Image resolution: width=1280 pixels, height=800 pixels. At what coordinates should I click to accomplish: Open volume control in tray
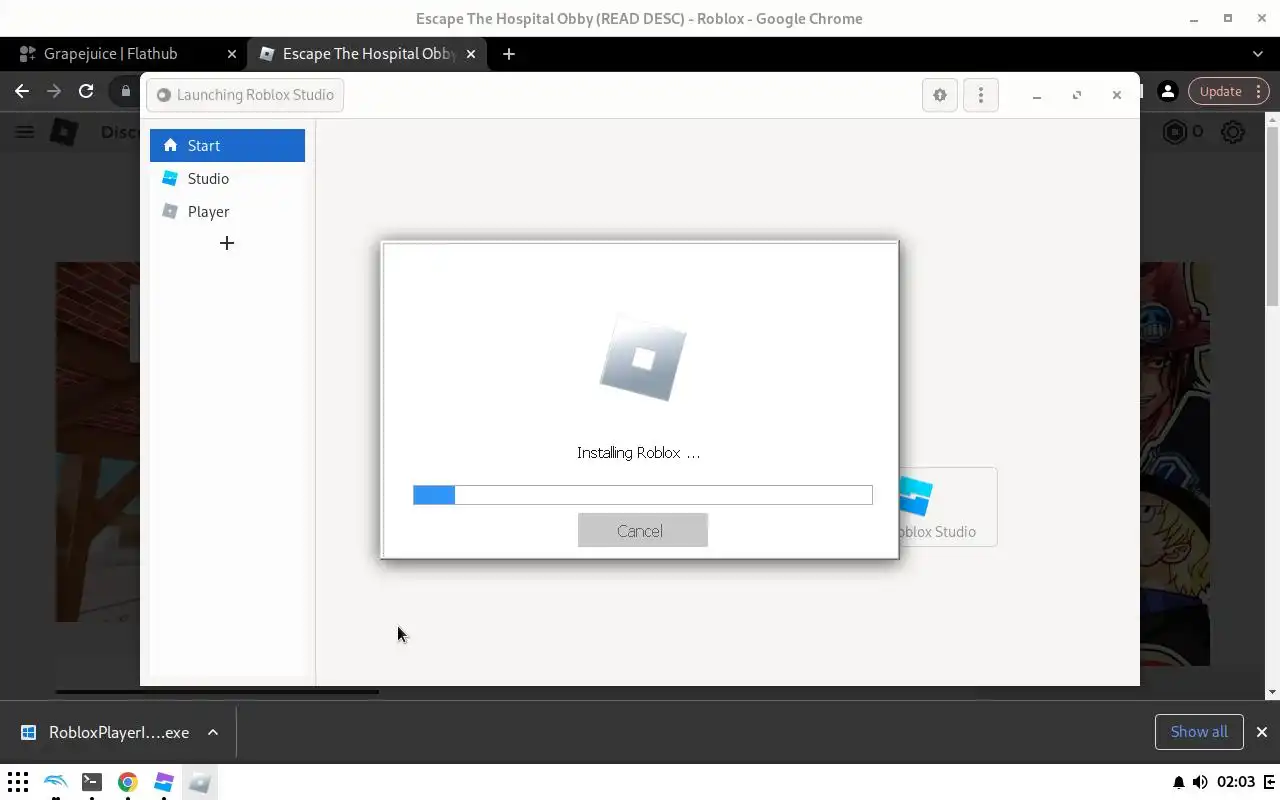pos(1200,782)
